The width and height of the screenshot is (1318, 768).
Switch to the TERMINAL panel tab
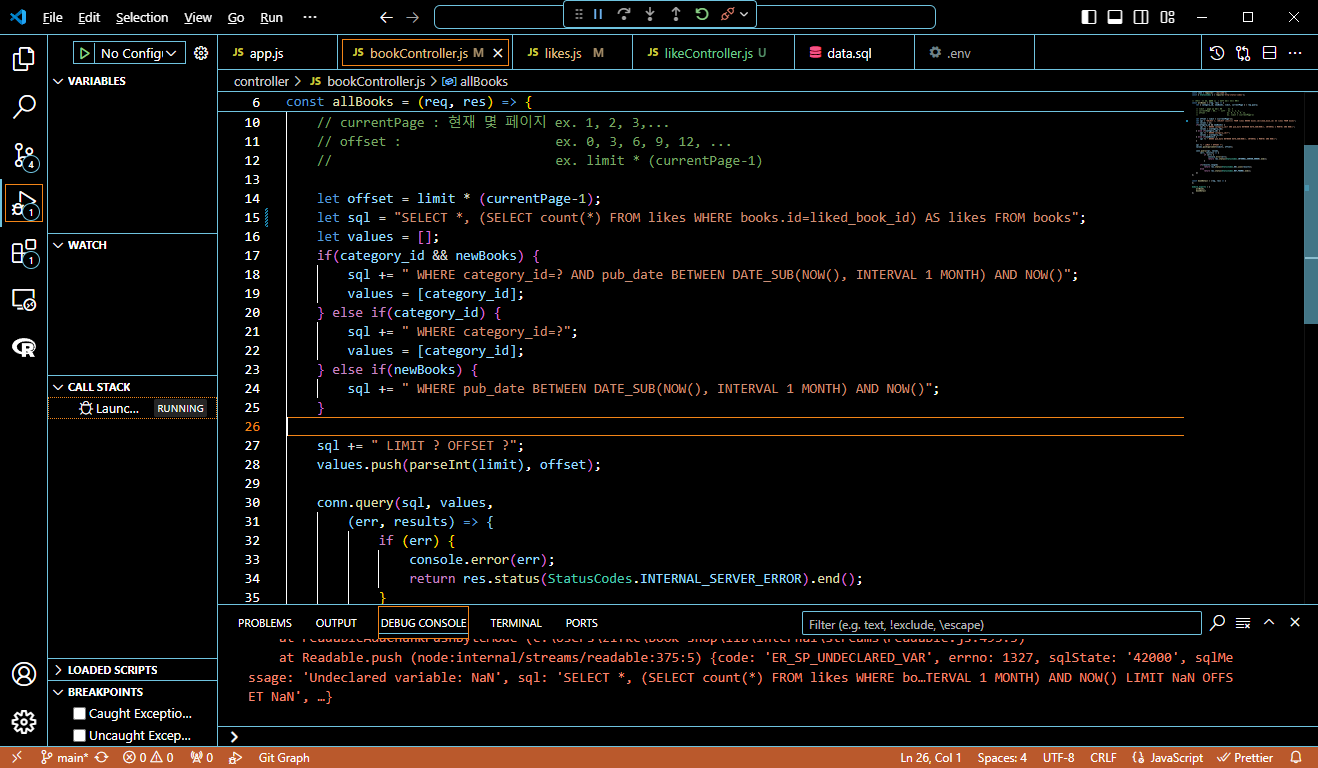point(516,623)
